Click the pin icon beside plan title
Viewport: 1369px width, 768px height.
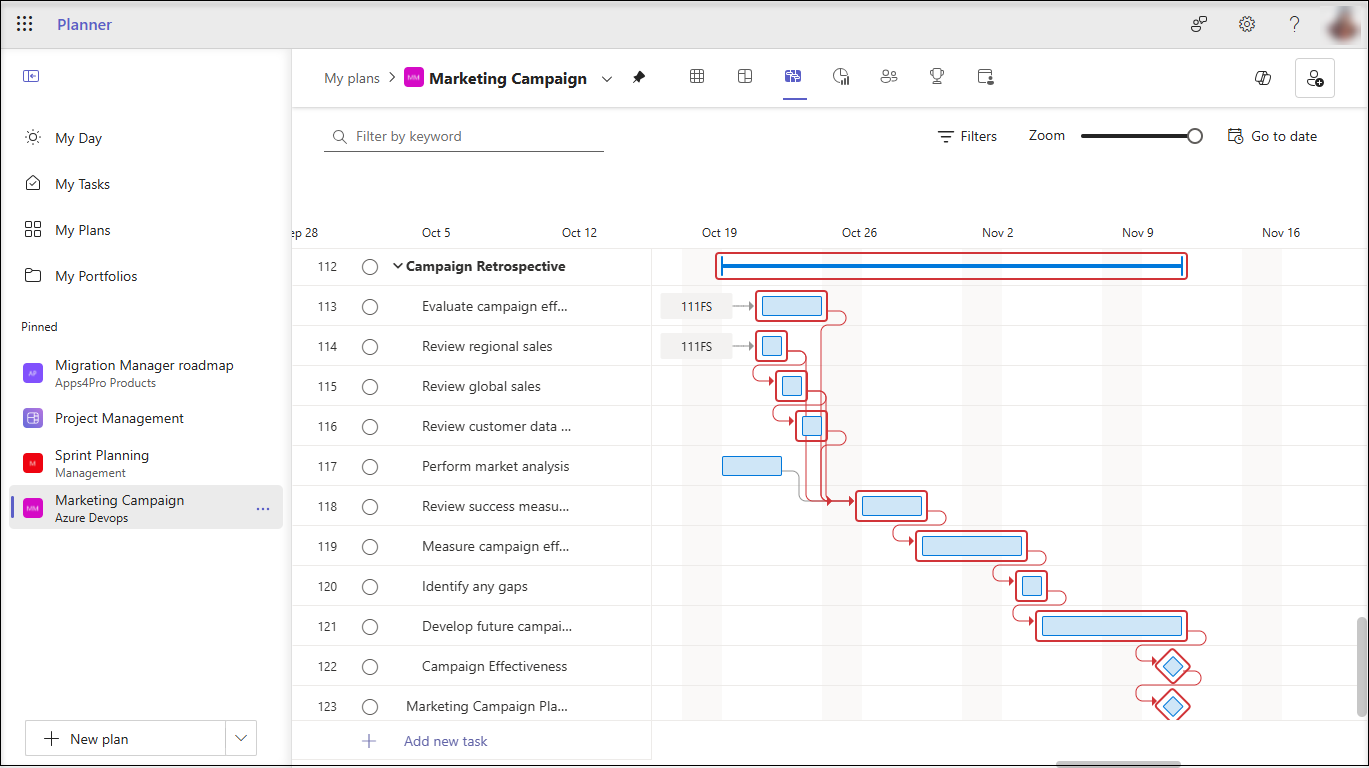click(639, 78)
